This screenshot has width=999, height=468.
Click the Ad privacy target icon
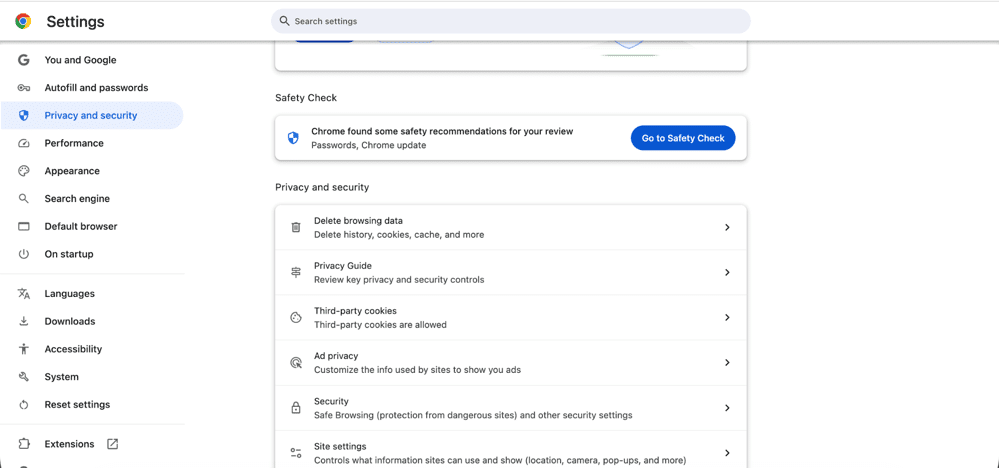[x=296, y=363]
